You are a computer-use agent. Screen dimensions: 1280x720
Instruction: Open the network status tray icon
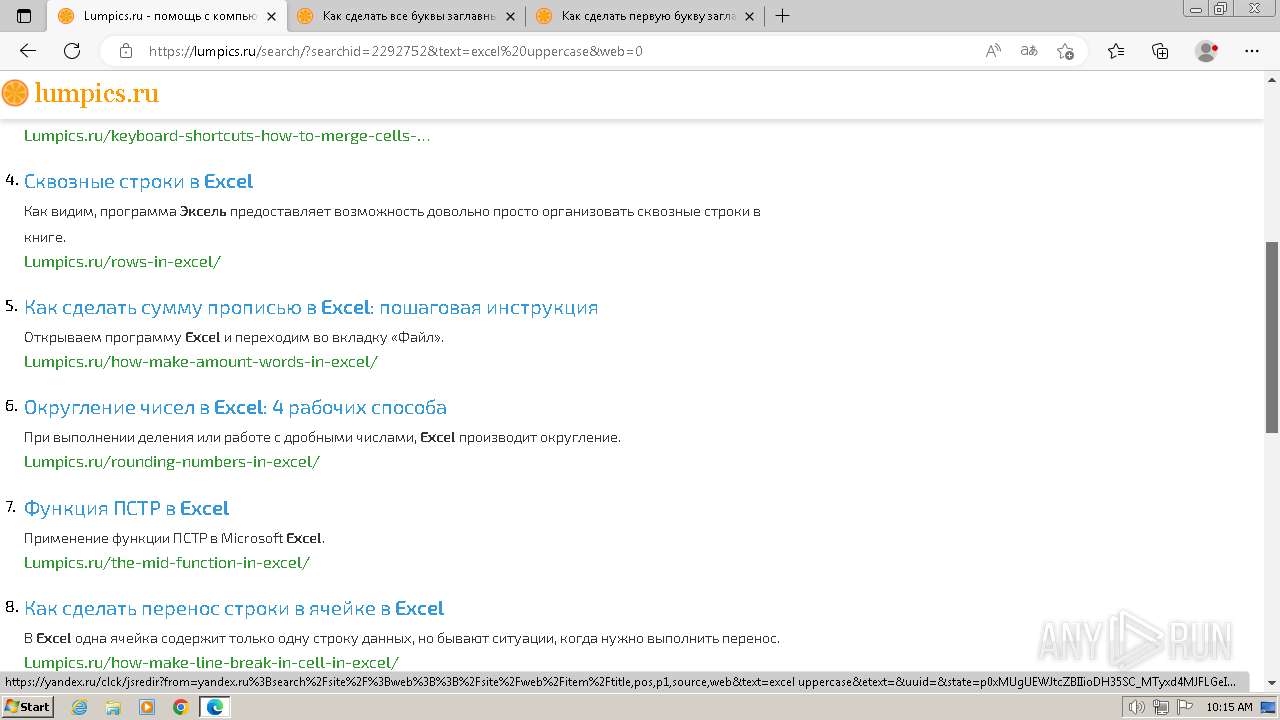tap(1160, 707)
